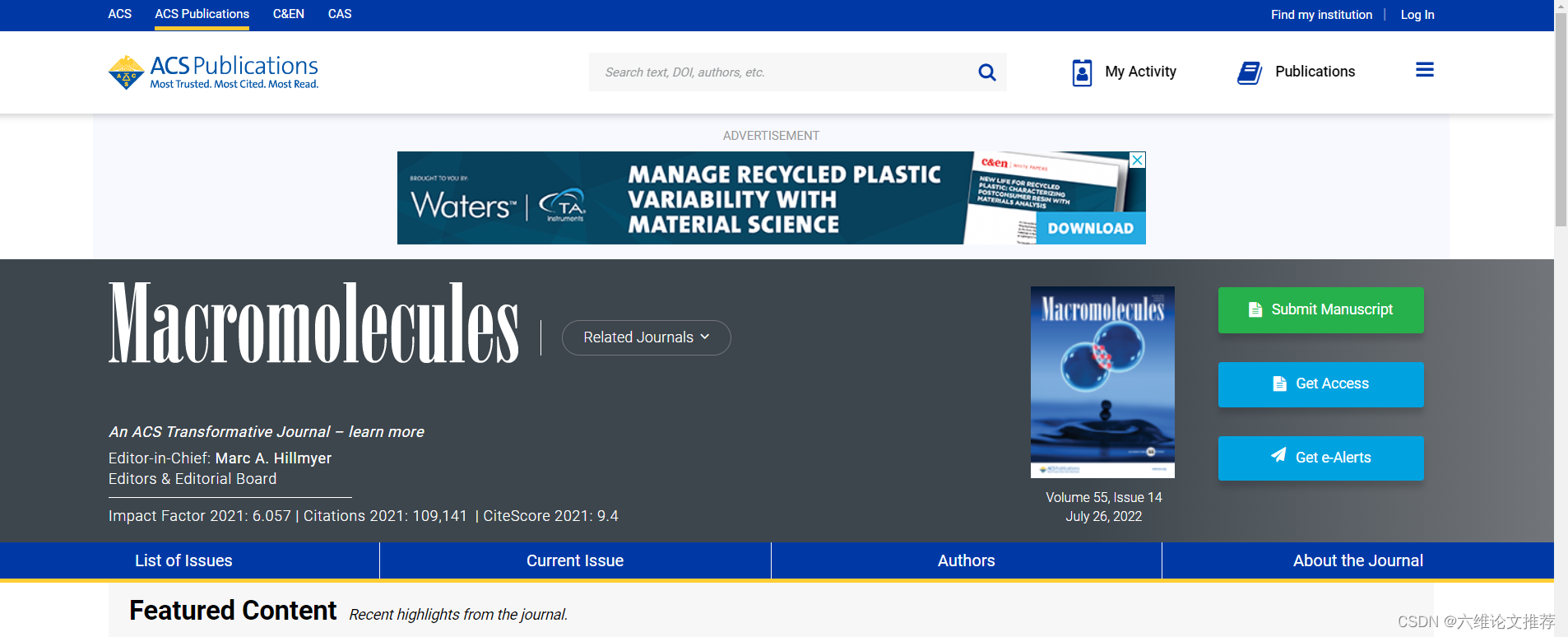Click the Macromolecules journal title
1568x637 pixels.
coord(313,323)
